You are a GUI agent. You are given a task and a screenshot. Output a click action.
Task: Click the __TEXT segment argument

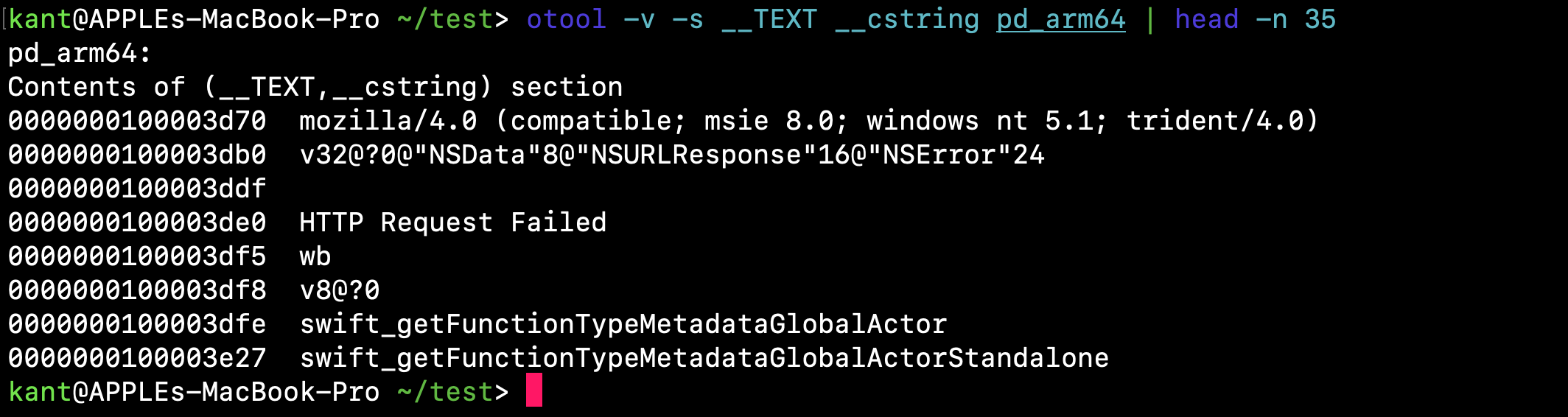point(769,20)
